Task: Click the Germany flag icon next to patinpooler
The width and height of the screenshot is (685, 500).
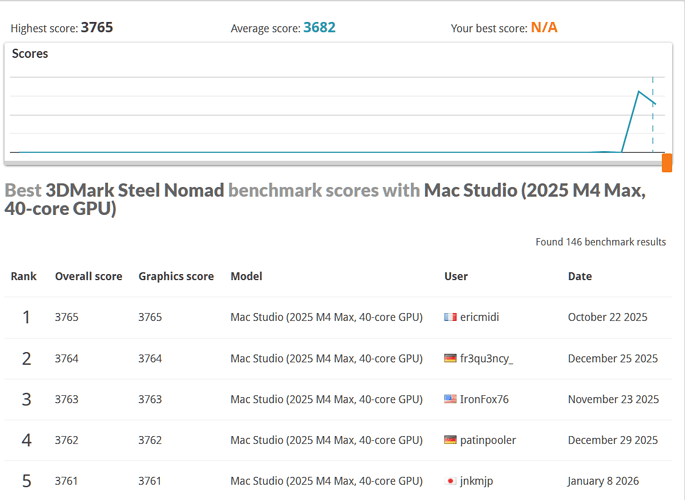Action: (450, 440)
